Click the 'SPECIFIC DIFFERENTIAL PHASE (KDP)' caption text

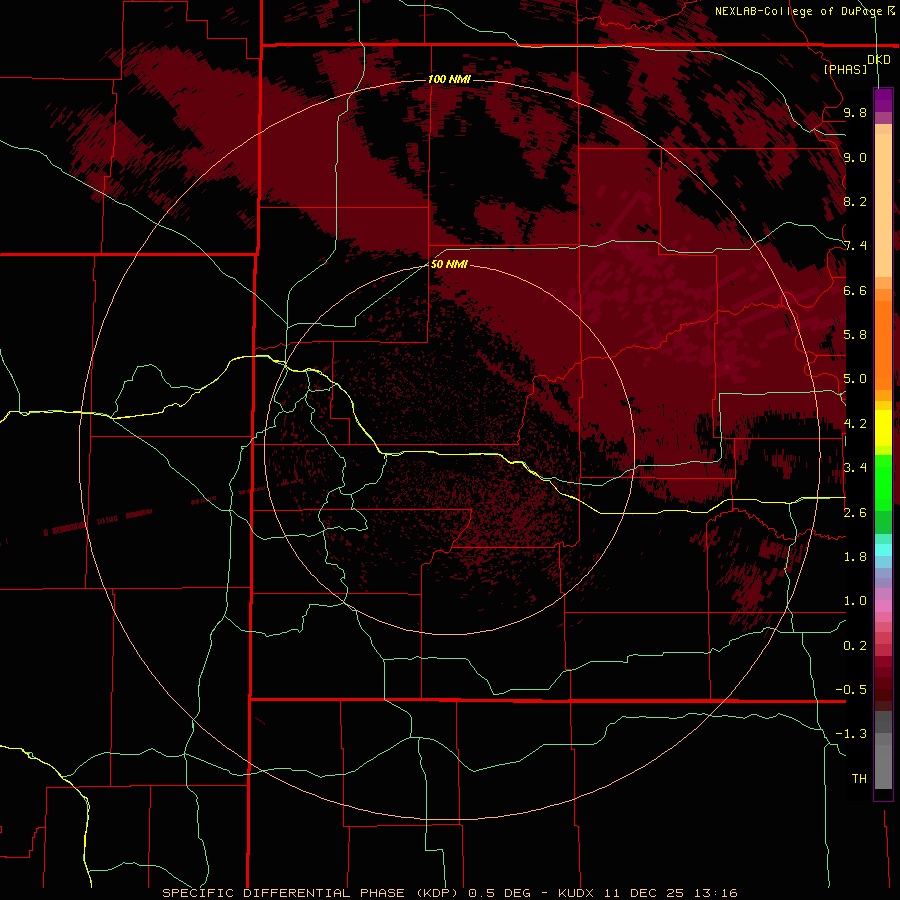coord(311,893)
